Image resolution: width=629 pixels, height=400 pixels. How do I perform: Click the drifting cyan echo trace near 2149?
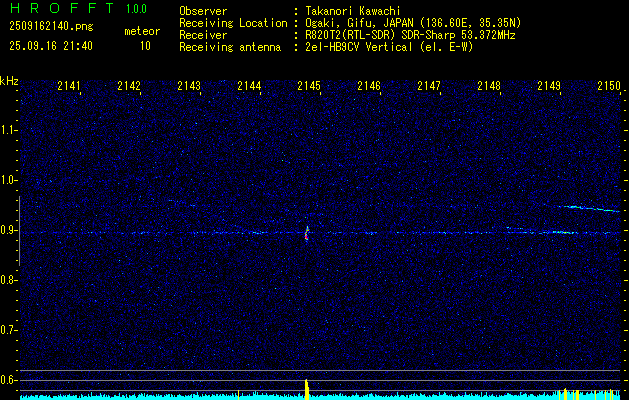click(x=588, y=208)
